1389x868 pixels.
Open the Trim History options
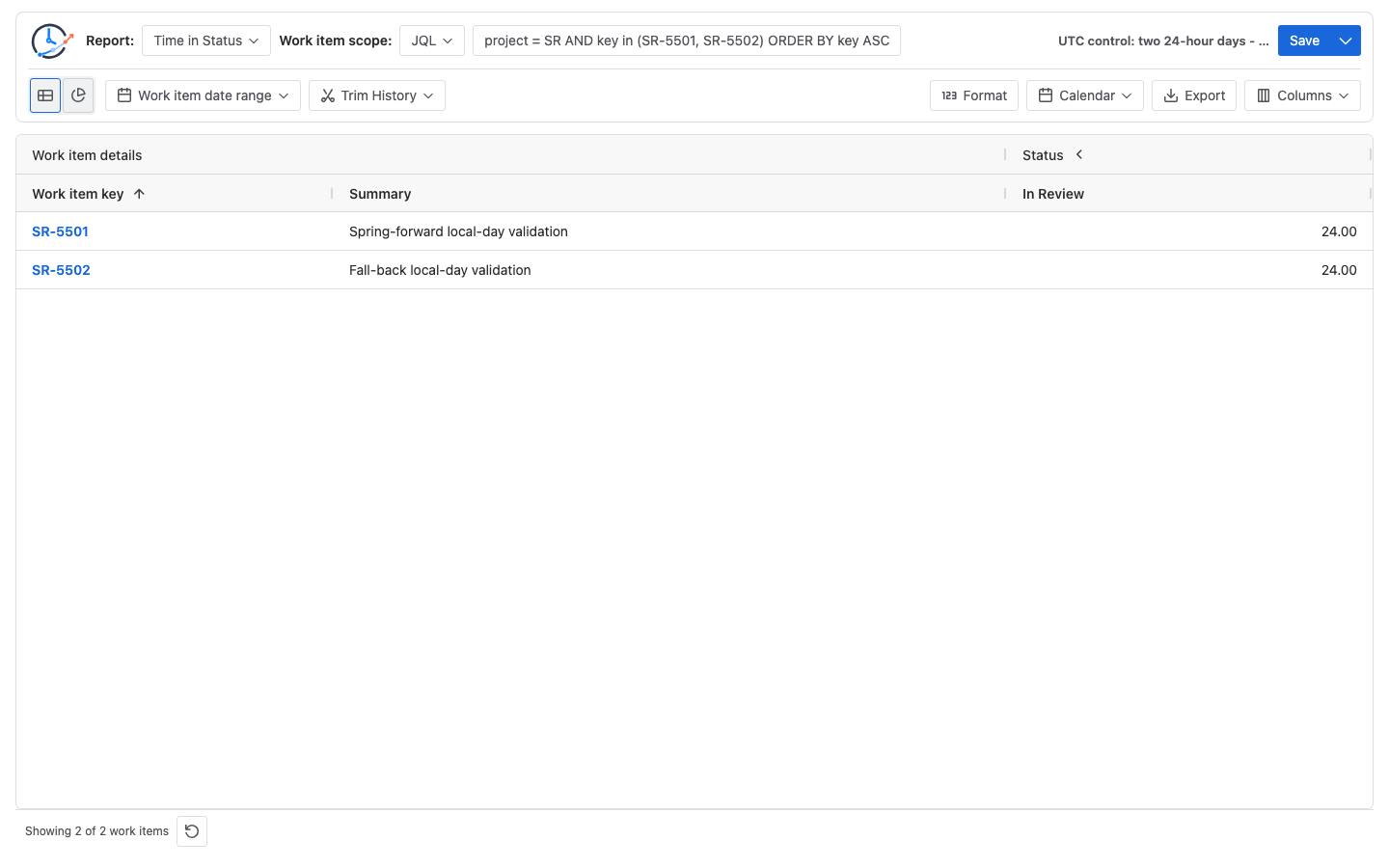click(x=377, y=95)
